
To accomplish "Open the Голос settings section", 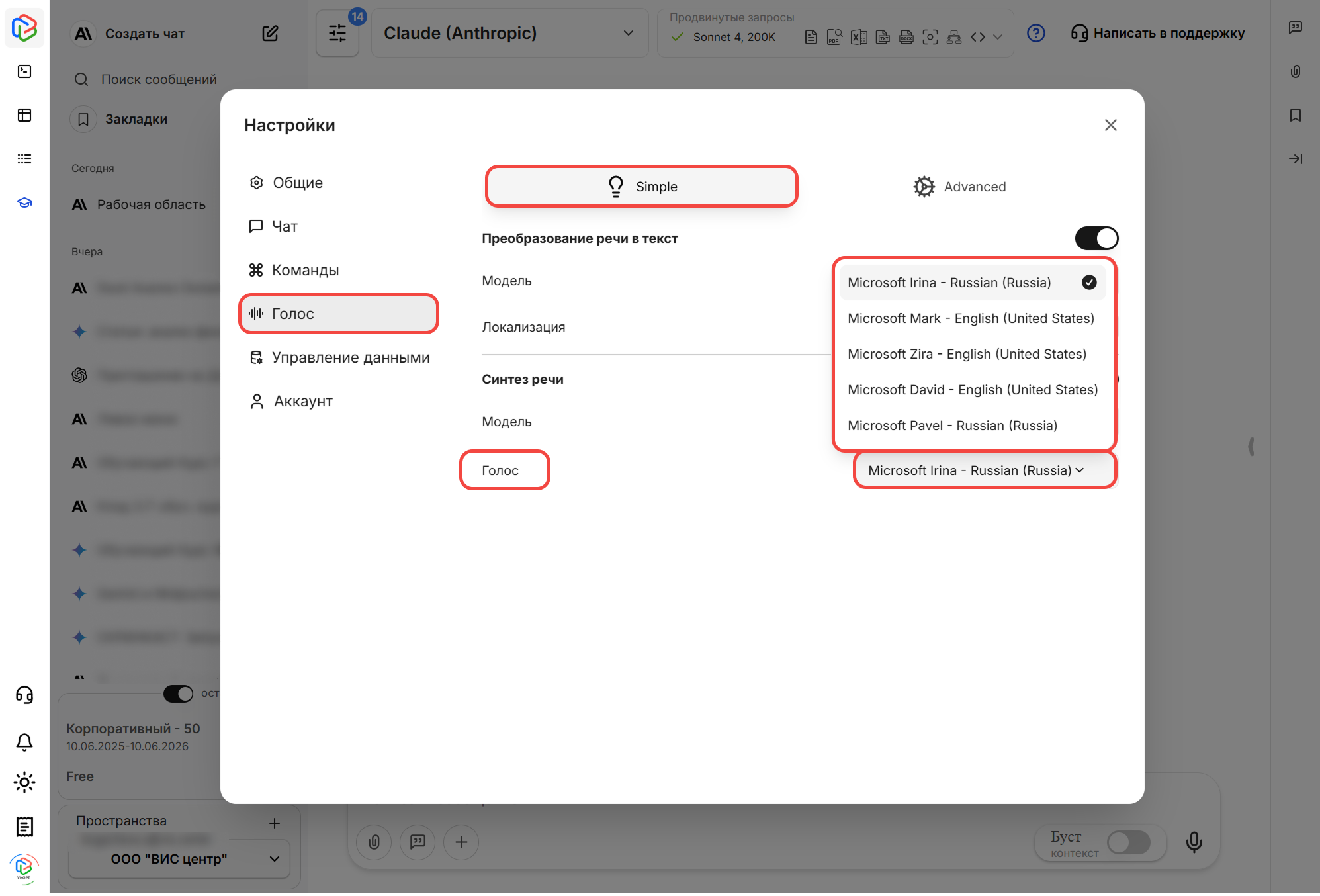I will [339, 314].
